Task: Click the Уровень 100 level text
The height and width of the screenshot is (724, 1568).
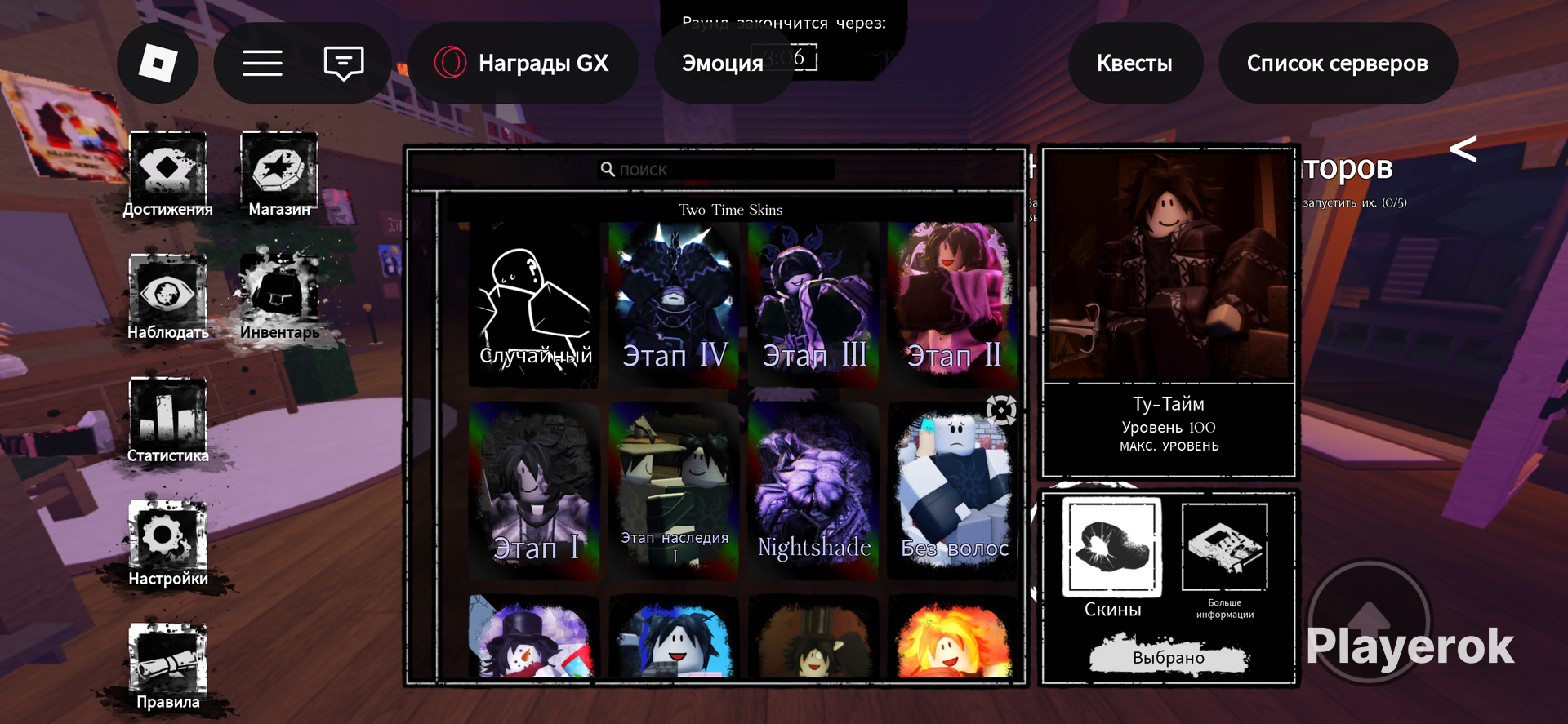Action: point(1169,427)
